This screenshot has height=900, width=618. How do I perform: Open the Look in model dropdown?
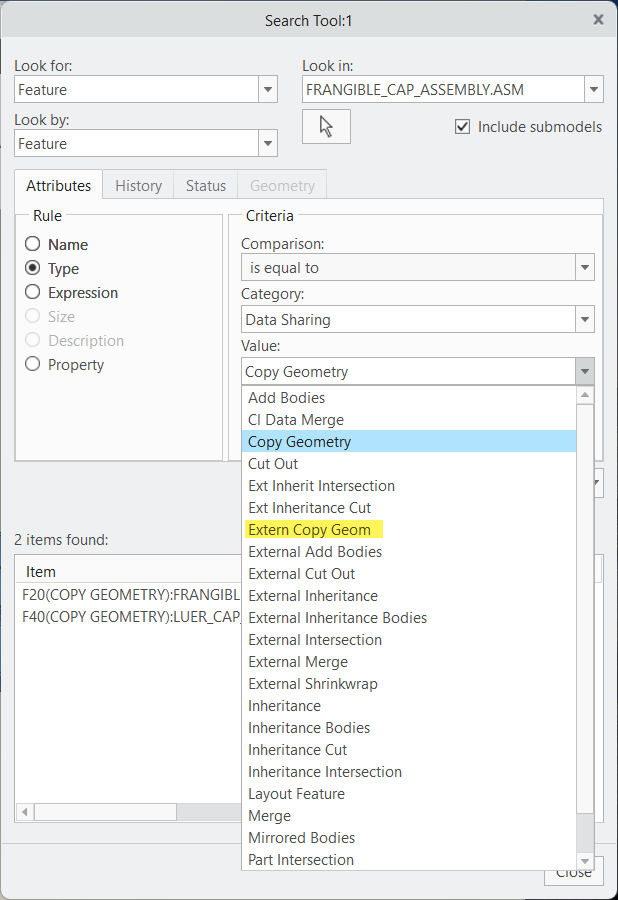pyautogui.click(x=593, y=89)
